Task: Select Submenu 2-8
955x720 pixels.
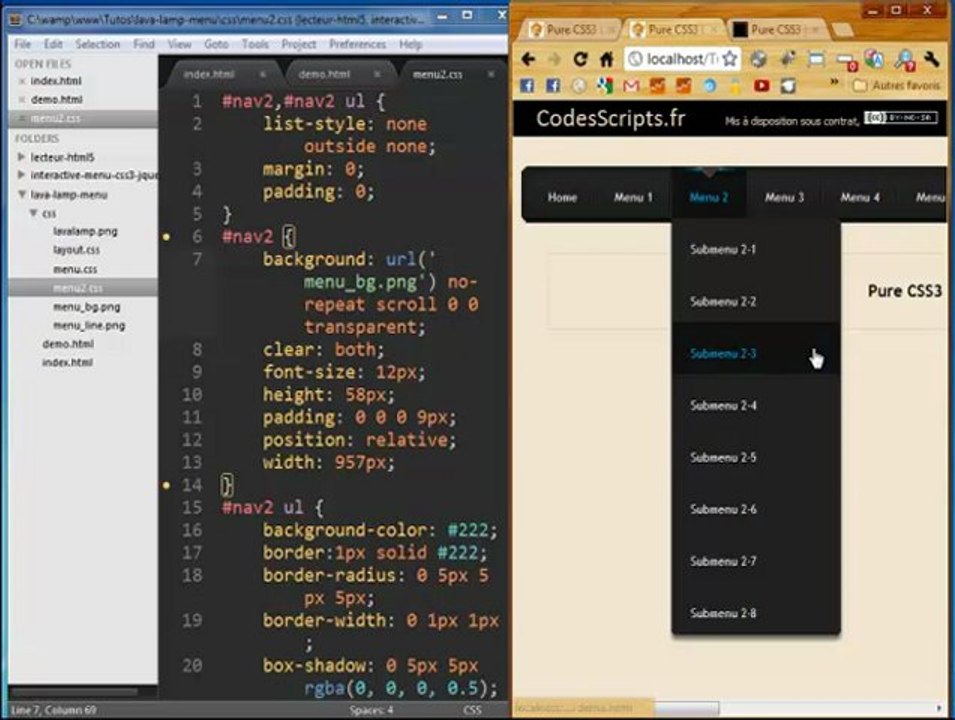Action: point(756,613)
